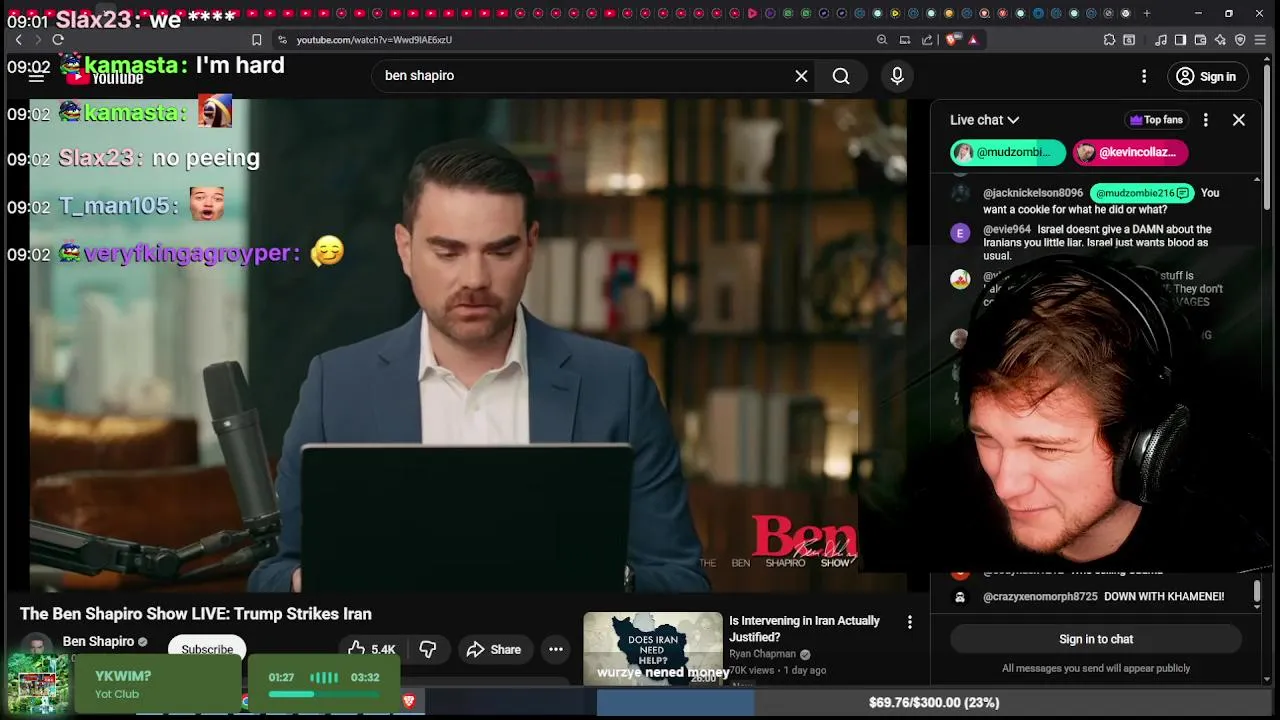Open recommended Does Iran Need Help thumbnail
This screenshot has height=720, width=1280.
[x=653, y=648]
